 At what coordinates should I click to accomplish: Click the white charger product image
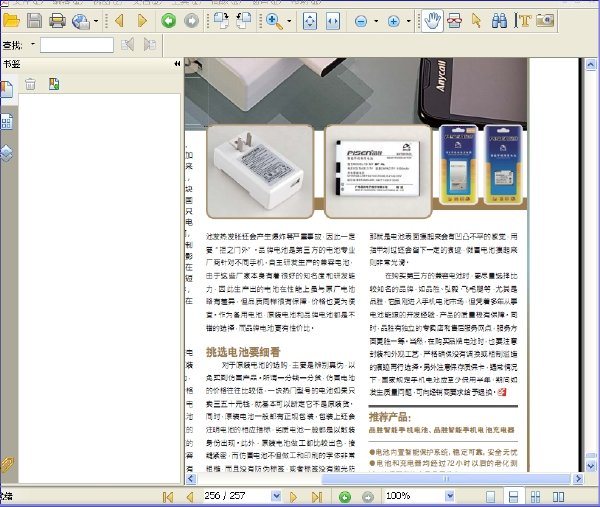pos(260,171)
